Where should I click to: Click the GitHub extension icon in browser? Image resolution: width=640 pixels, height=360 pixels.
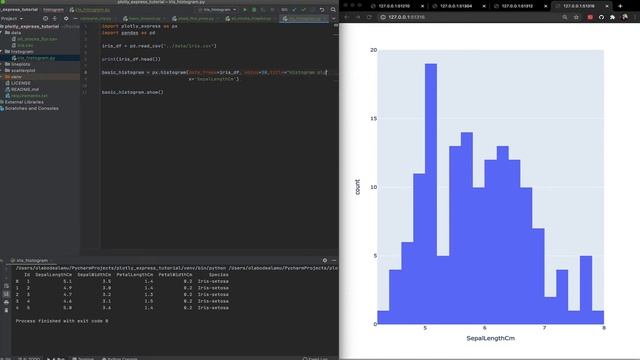pos(601,17)
